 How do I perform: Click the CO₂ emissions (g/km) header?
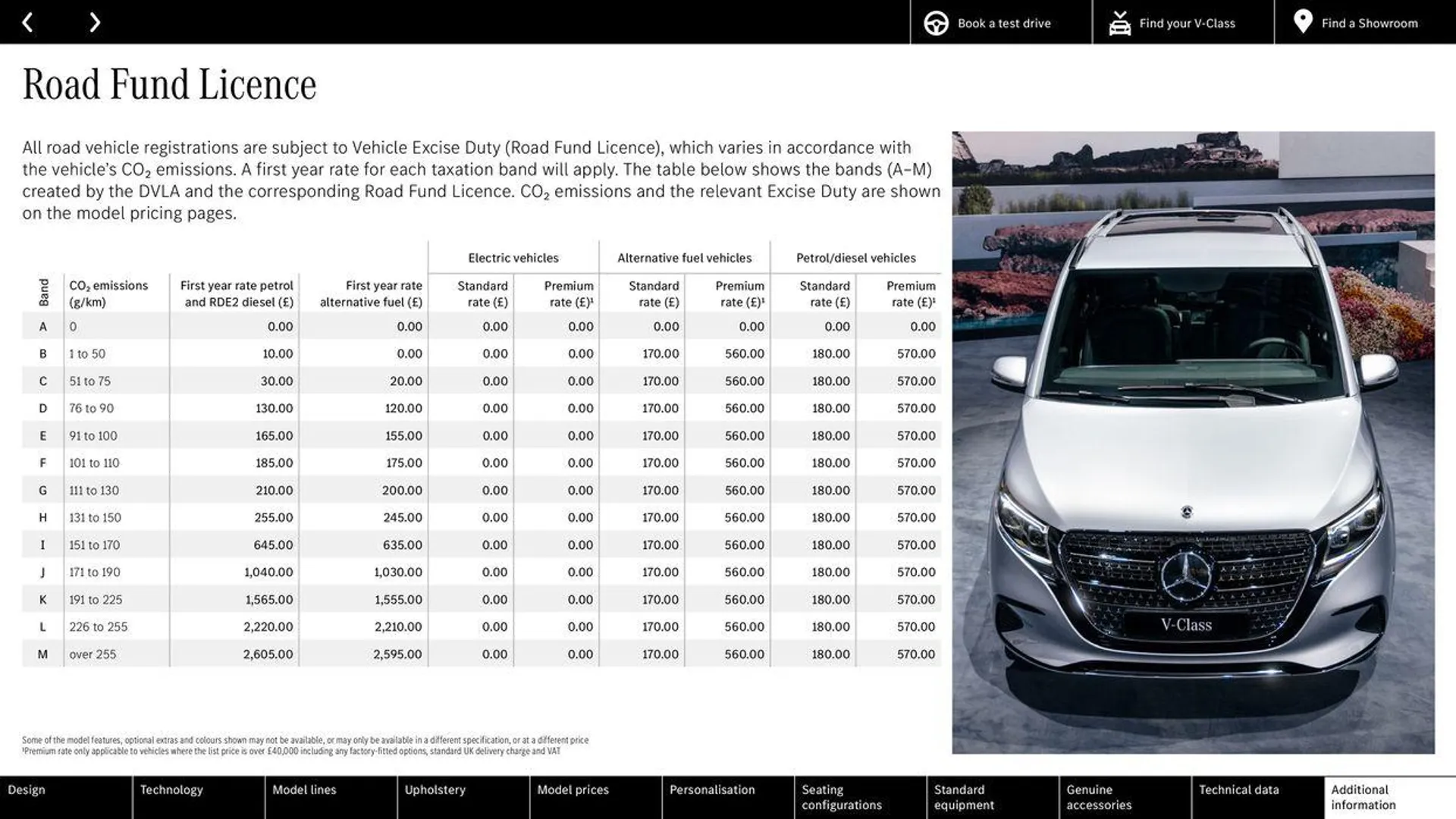[108, 293]
